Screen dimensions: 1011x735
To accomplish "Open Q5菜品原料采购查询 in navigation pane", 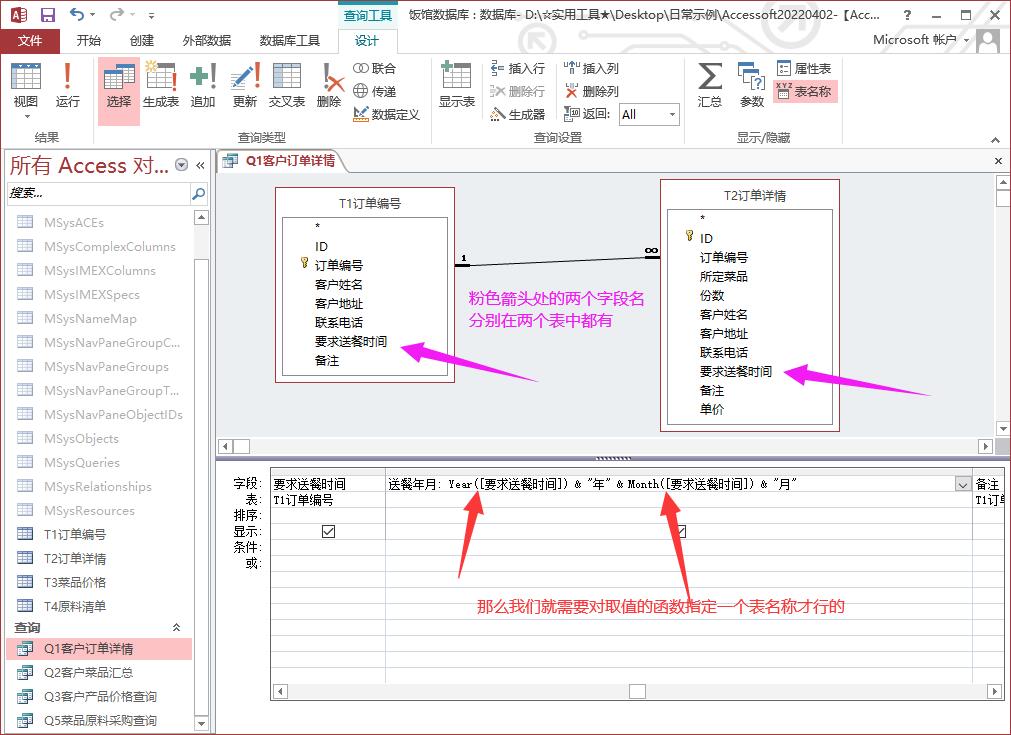I will (x=100, y=720).
